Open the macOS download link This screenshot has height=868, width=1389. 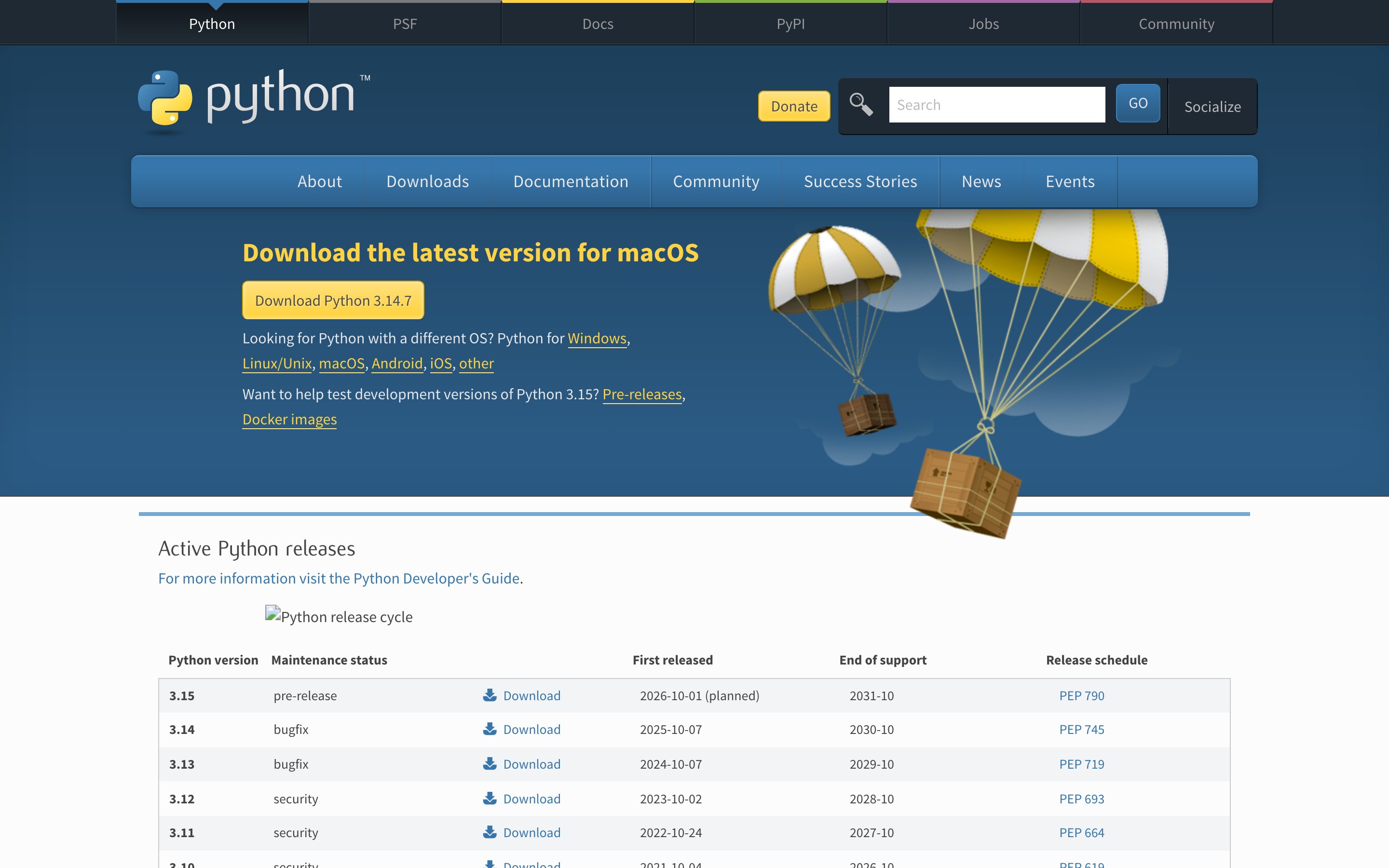(341, 364)
